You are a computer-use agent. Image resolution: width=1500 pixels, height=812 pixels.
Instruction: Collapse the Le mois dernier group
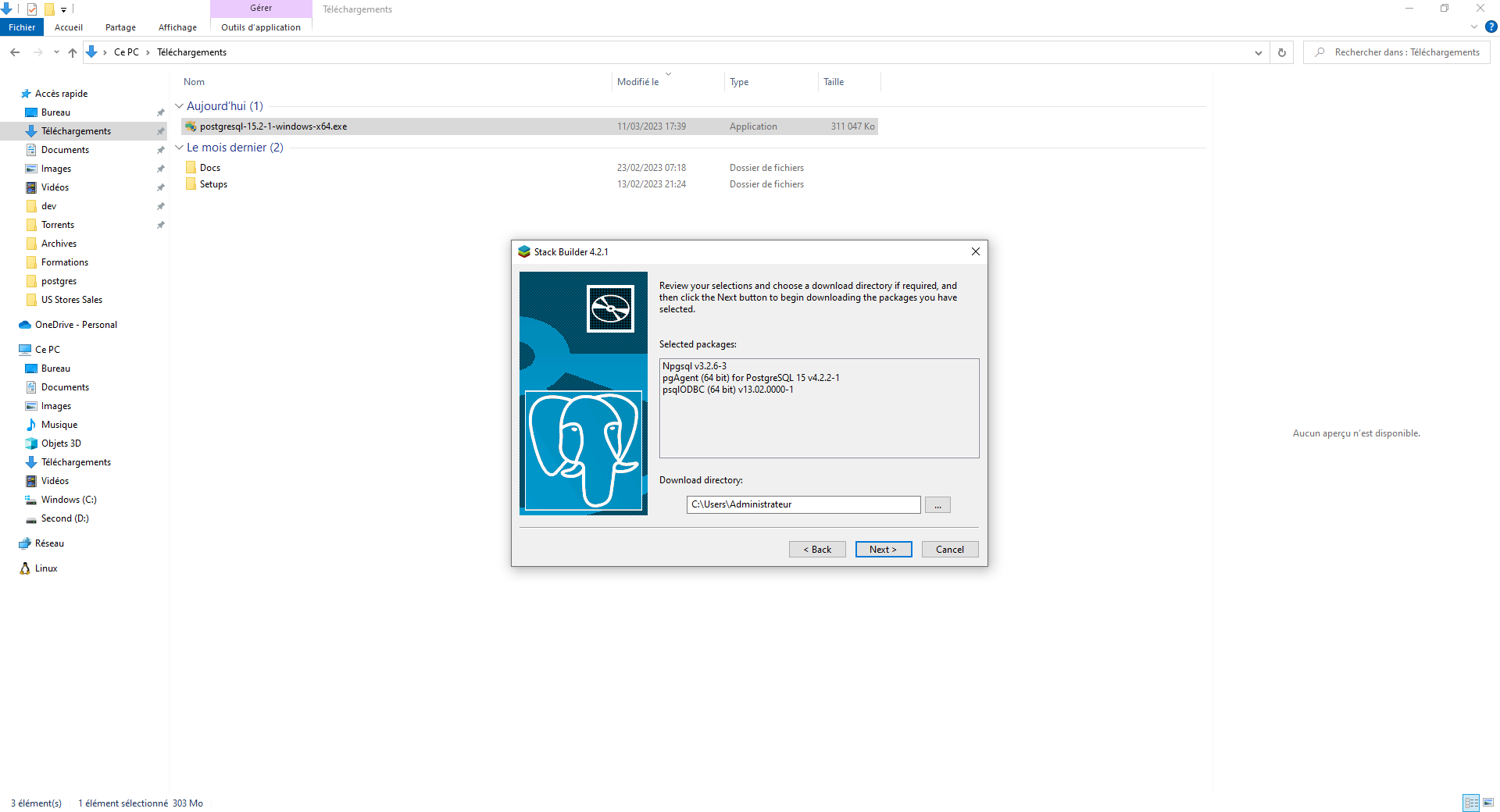(179, 148)
